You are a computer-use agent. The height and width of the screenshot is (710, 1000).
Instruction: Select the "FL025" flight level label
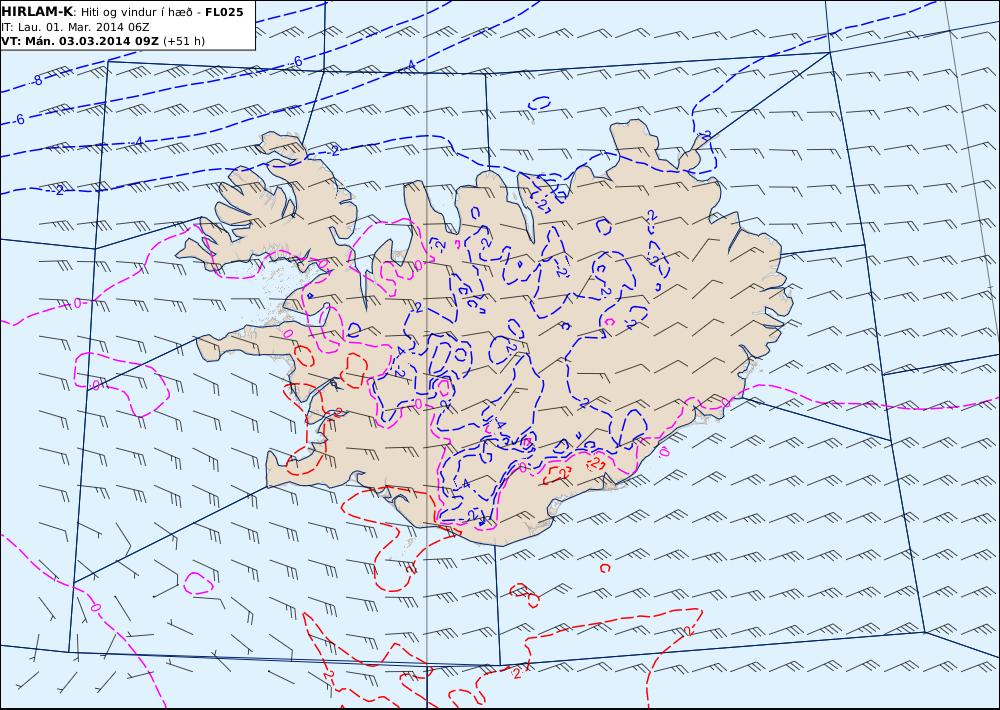(224, 12)
